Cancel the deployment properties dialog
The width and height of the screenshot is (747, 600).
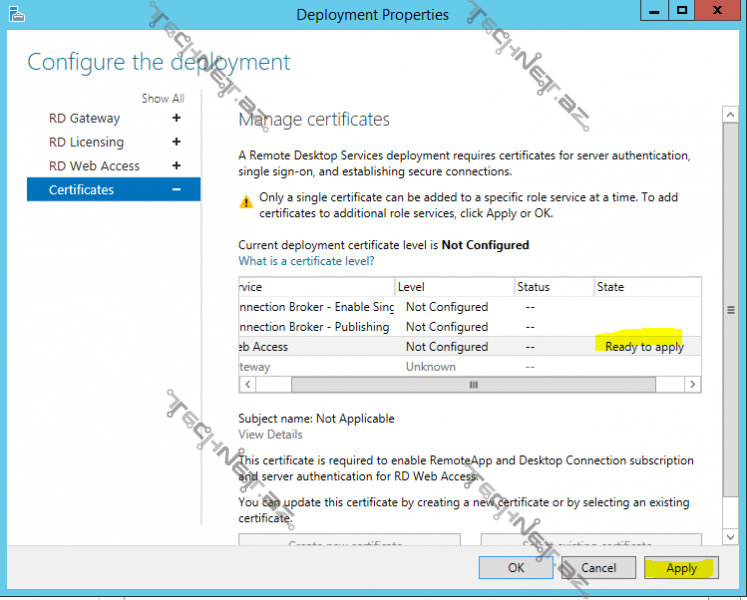click(598, 568)
